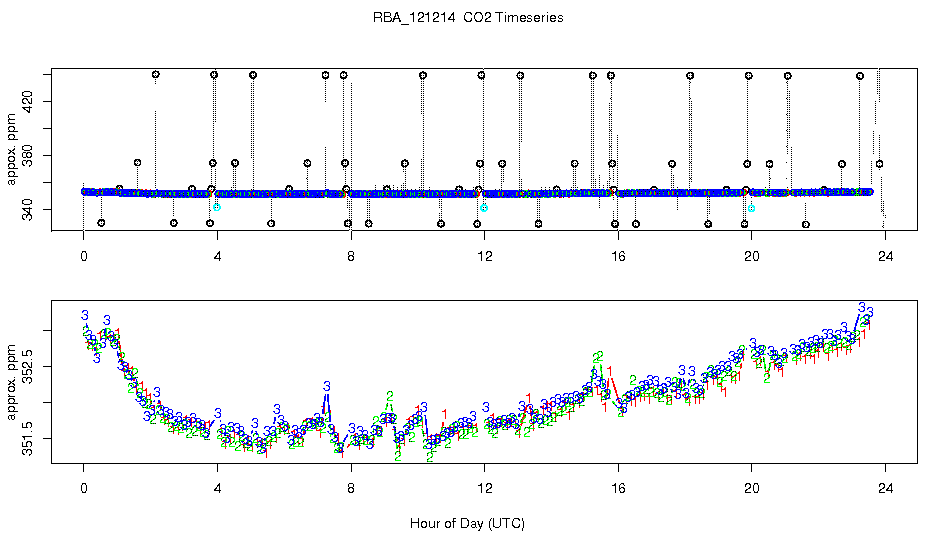This screenshot has height=540, width=936.
Task: Click the "12" x-axis label of upper plot
Action: [x=485, y=257]
